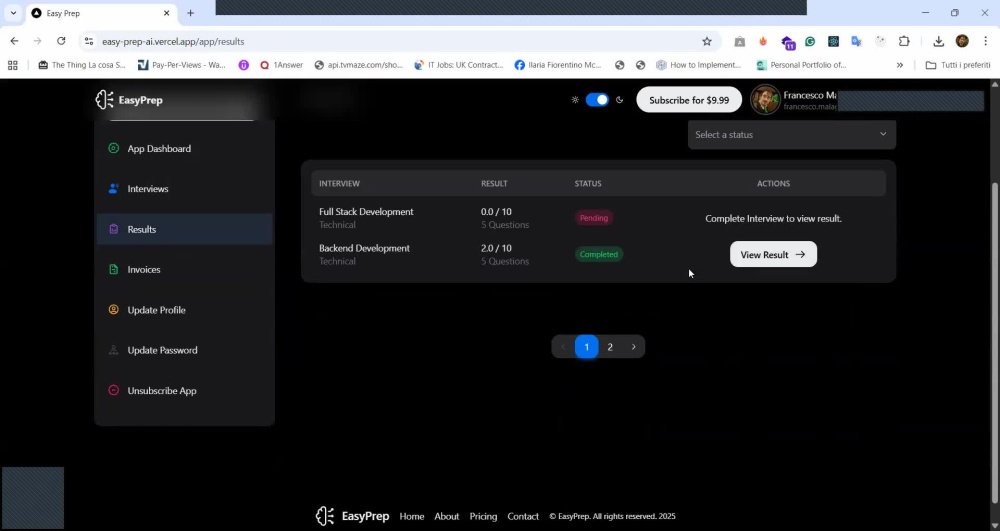This screenshot has height=531, width=1000.
Task: Open the footer Home link
Action: click(411, 516)
